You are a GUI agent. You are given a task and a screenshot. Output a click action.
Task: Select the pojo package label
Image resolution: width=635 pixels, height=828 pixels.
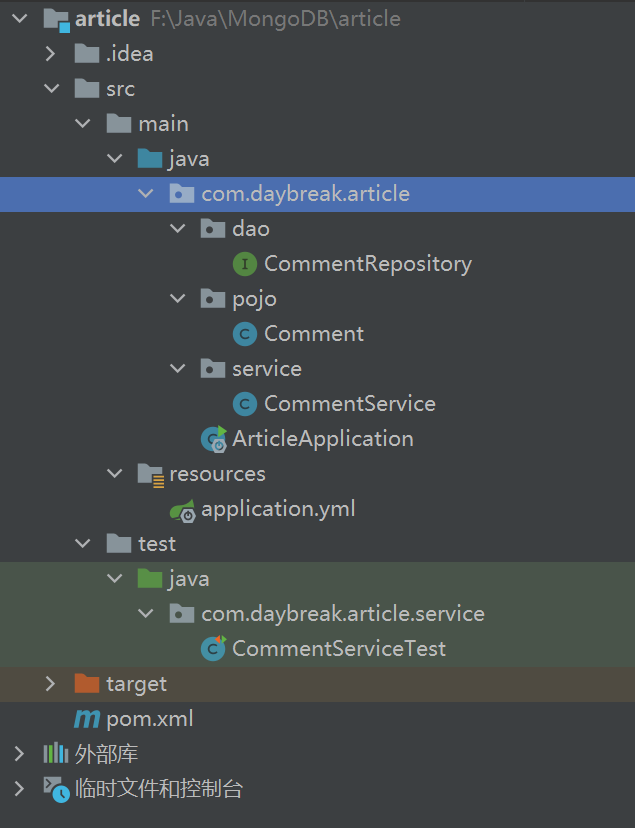(x=254, y=299)
